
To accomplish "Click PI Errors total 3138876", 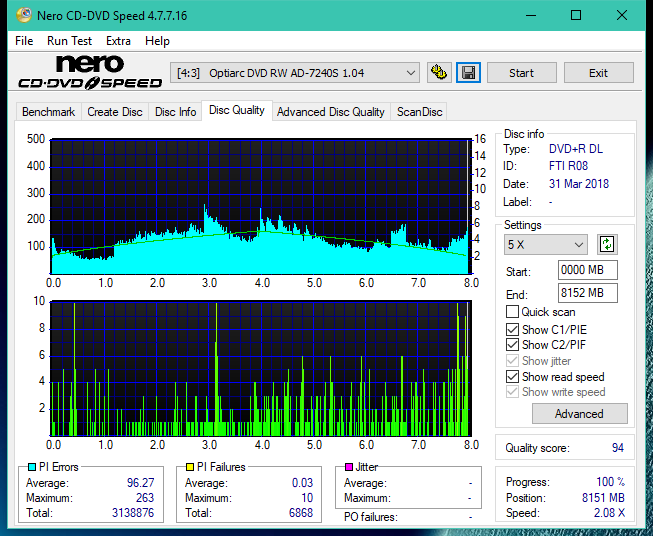I will click(133, 513).
